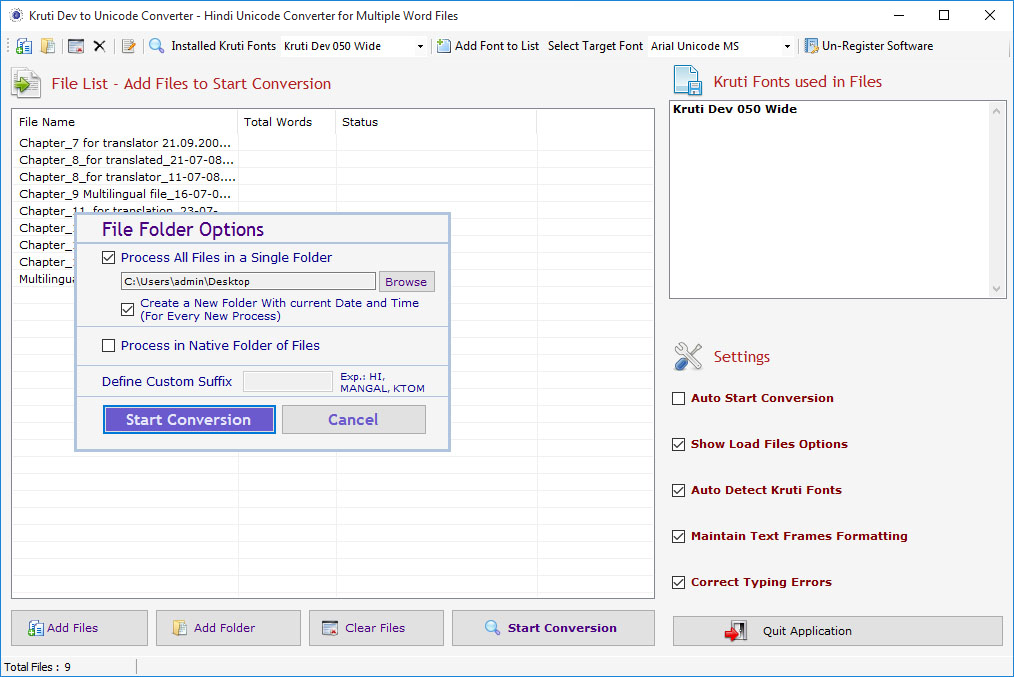1014x677 pixels.
Task: Click the Define Custom Suffix input field
Action: pos(288,381)
